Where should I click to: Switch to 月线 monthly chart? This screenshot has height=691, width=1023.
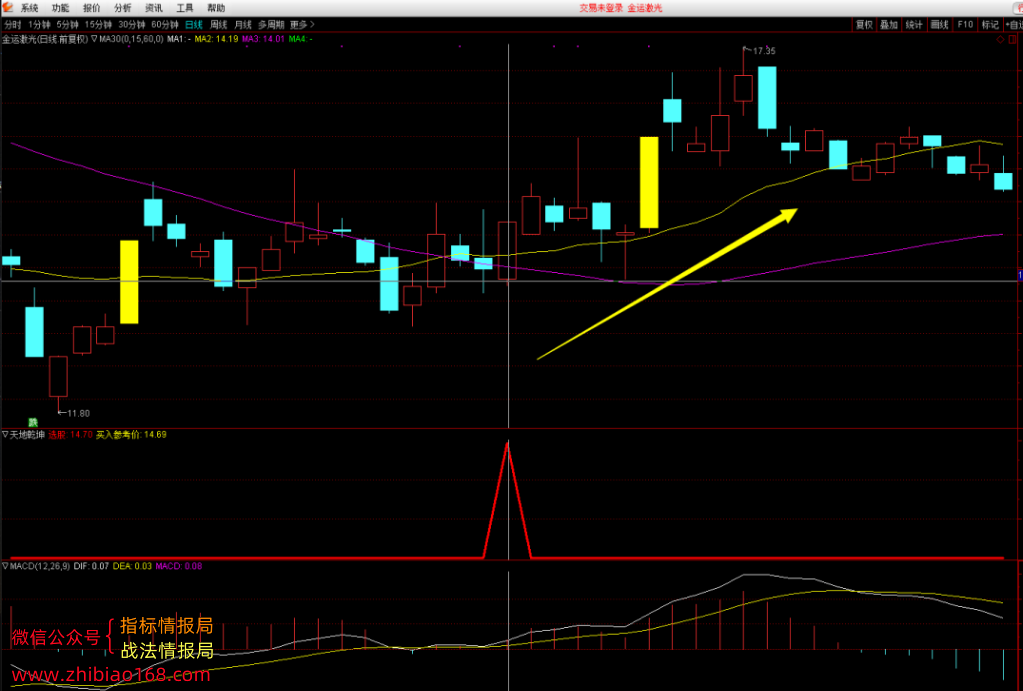click(x=243, y=25)
